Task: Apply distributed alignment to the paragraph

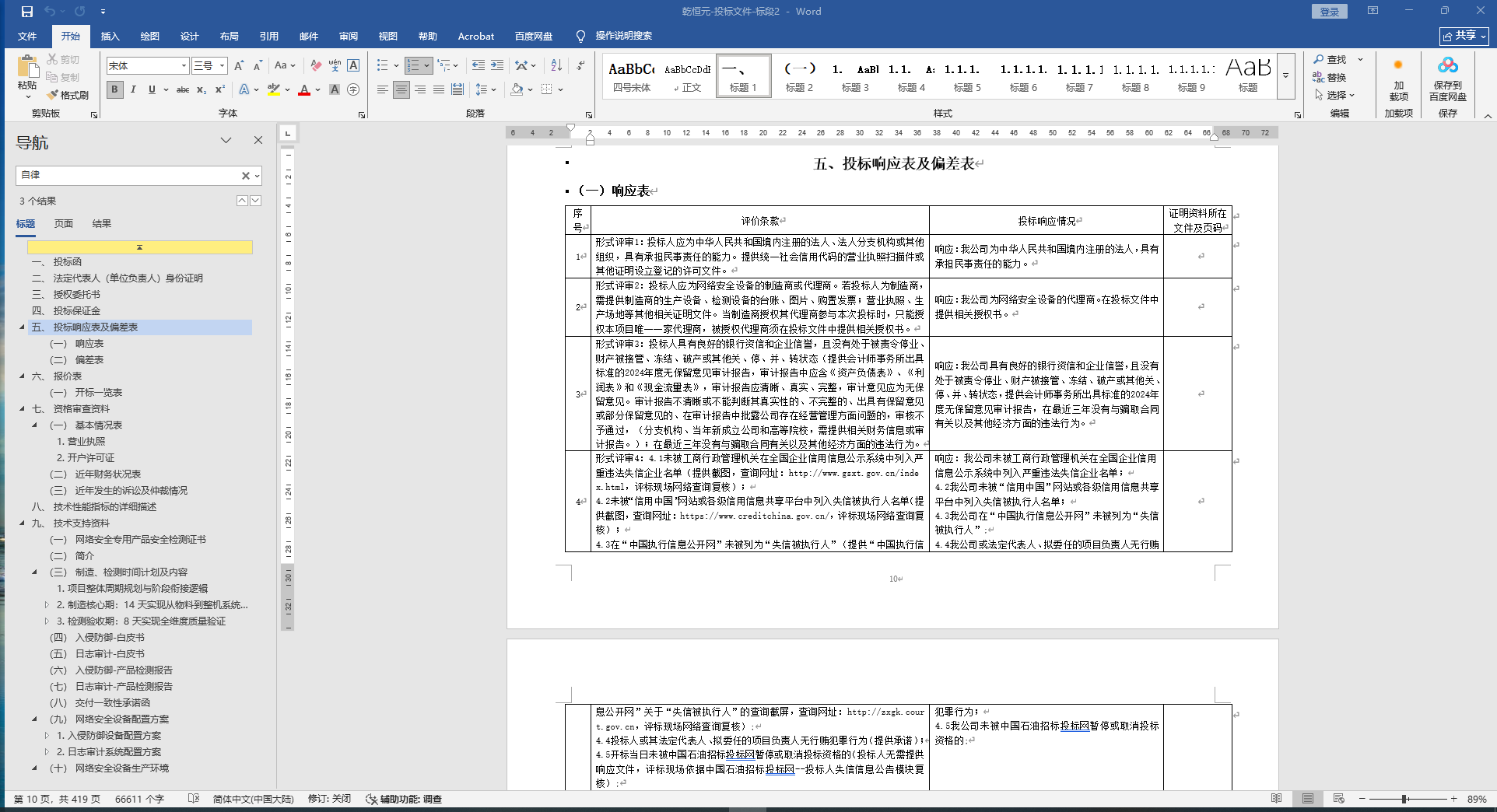Action: (458, 89)
